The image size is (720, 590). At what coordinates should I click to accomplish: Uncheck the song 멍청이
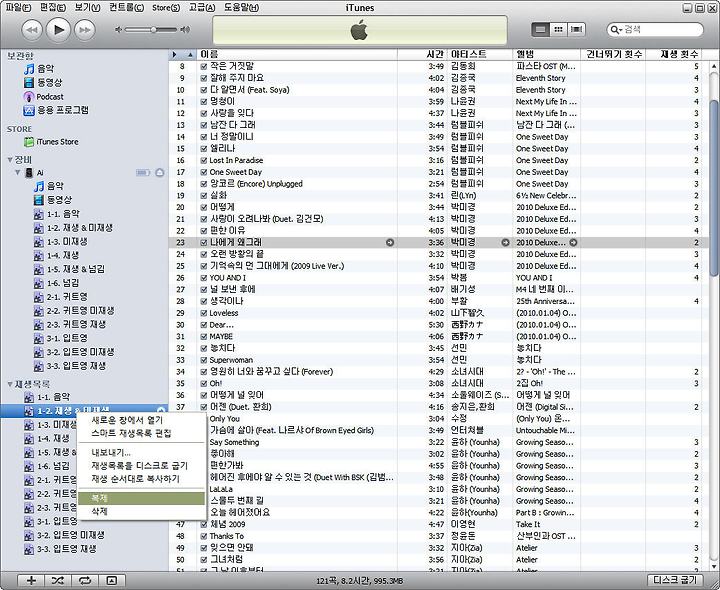(x=204, y=101)
